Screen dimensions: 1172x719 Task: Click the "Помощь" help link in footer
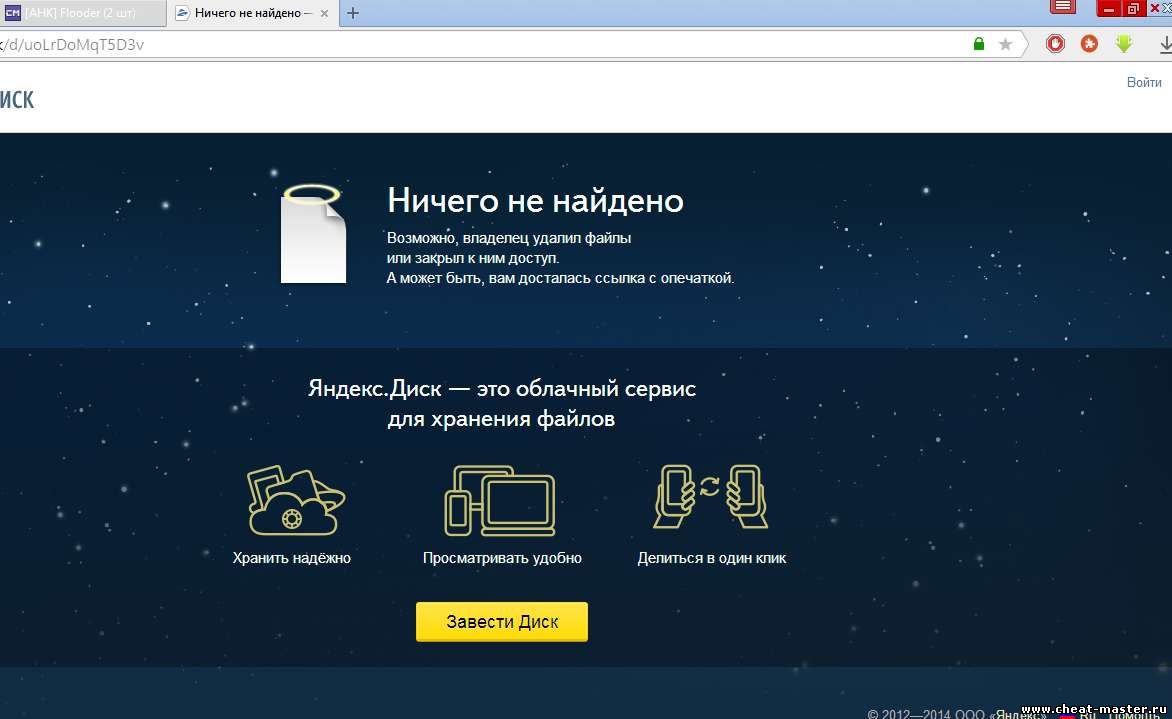pyautogui.click(x=1136, y=714)
